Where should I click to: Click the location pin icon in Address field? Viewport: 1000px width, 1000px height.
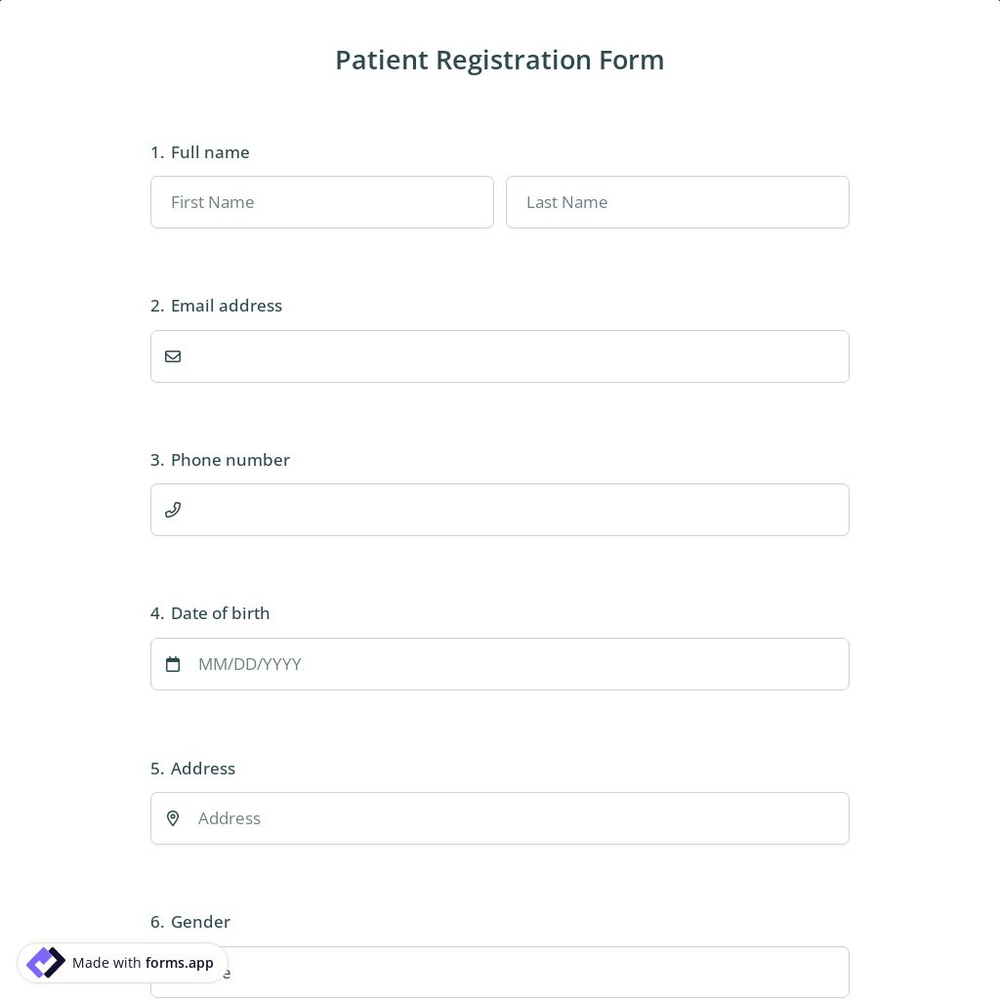[x=173, y=818]
